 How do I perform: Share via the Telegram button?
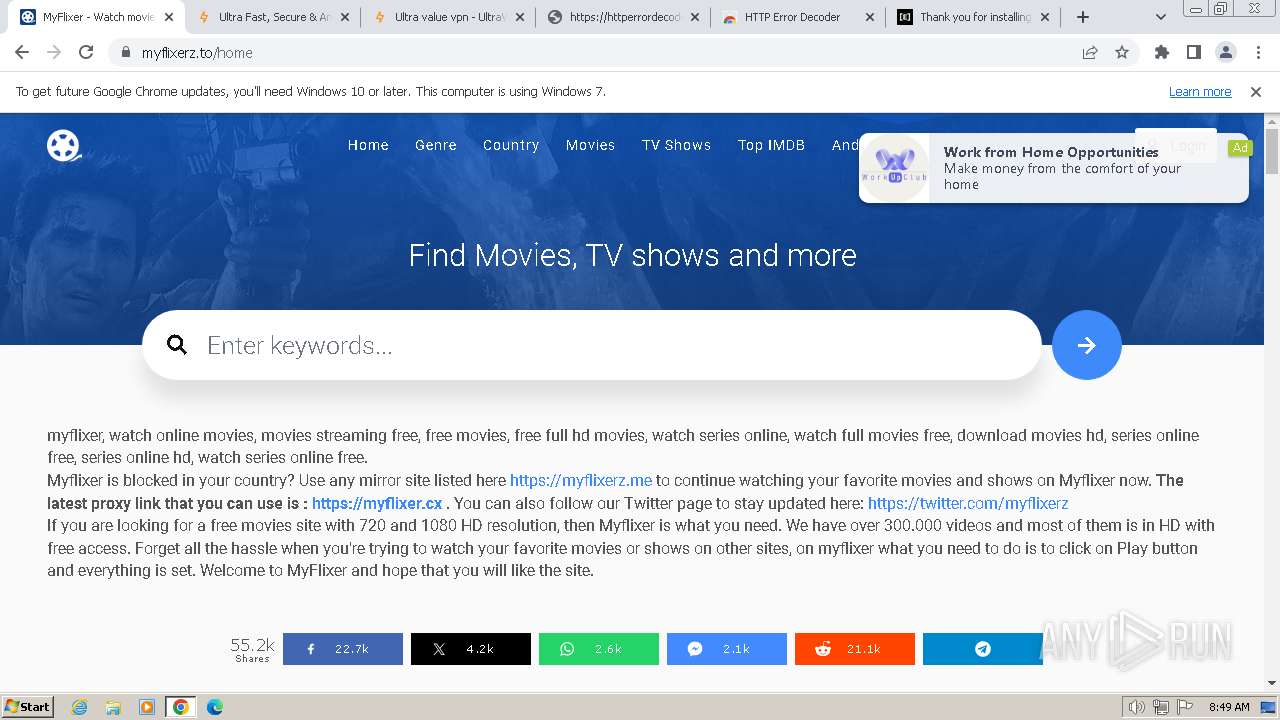tap(983, 649)
